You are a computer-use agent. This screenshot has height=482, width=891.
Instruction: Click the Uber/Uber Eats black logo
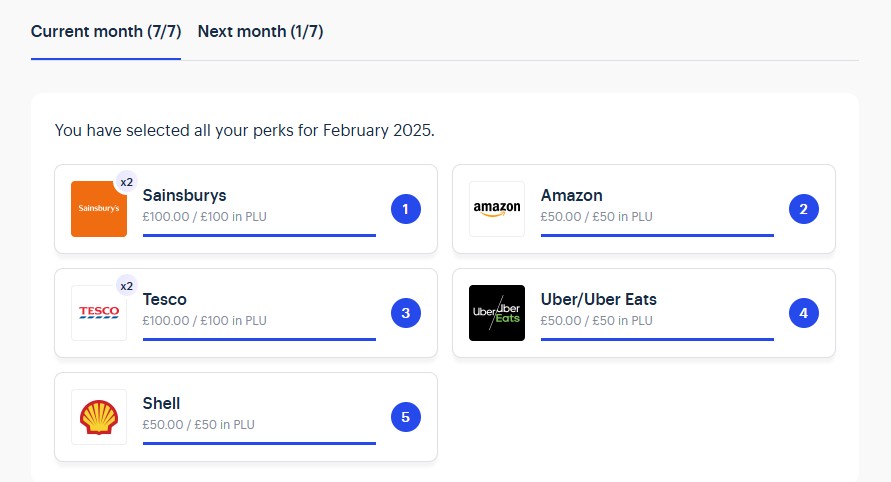[x=497, y=313]
